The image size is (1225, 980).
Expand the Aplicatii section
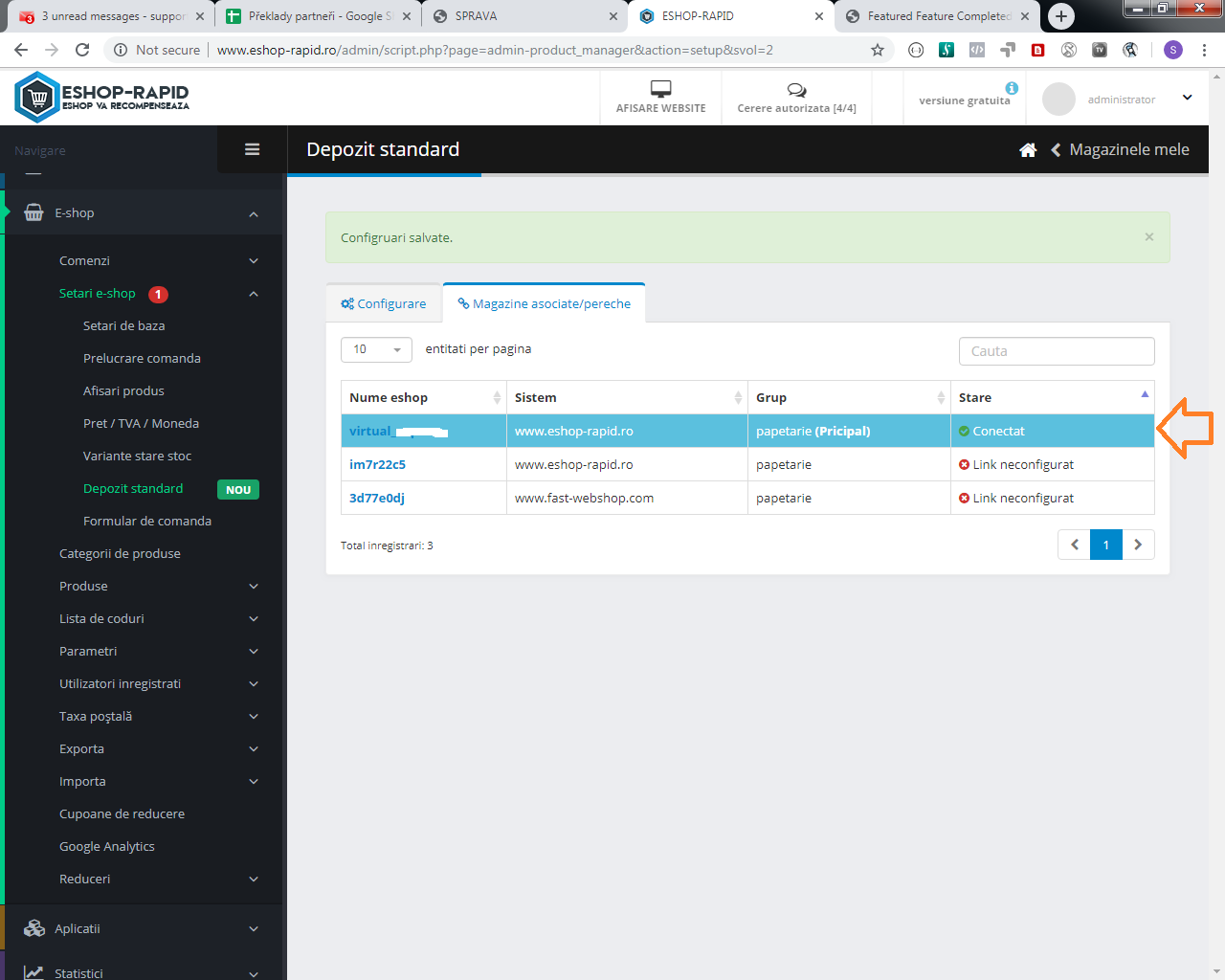[254, 928]
